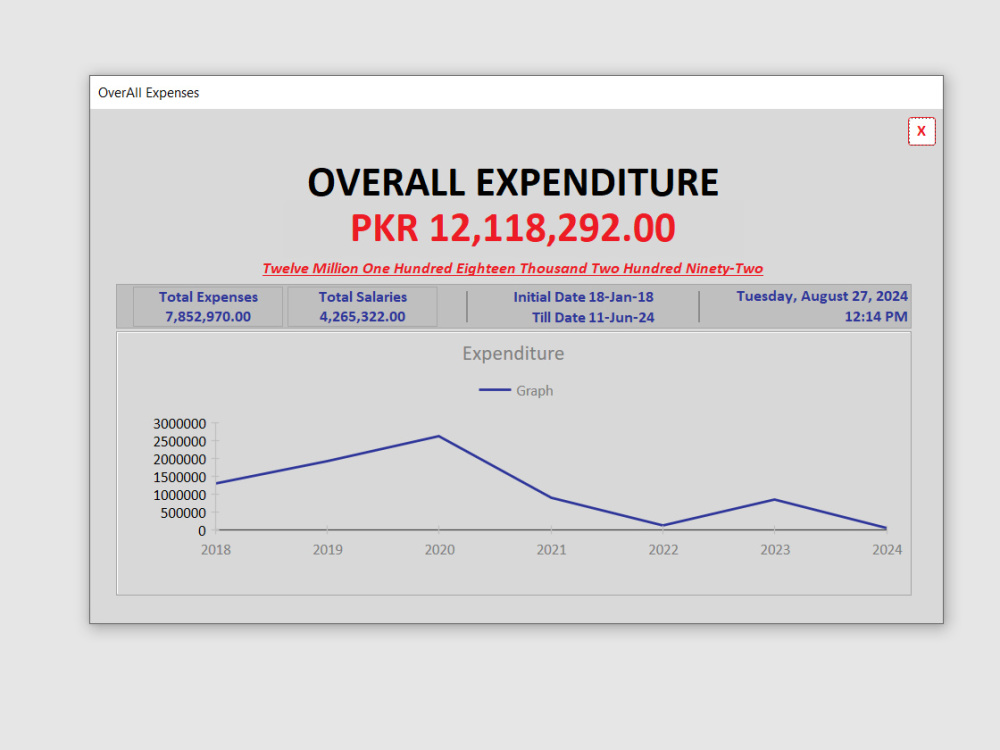Click the Tuesday, August 27, 2024 date

pyautogui.click(x=822, y=297)
